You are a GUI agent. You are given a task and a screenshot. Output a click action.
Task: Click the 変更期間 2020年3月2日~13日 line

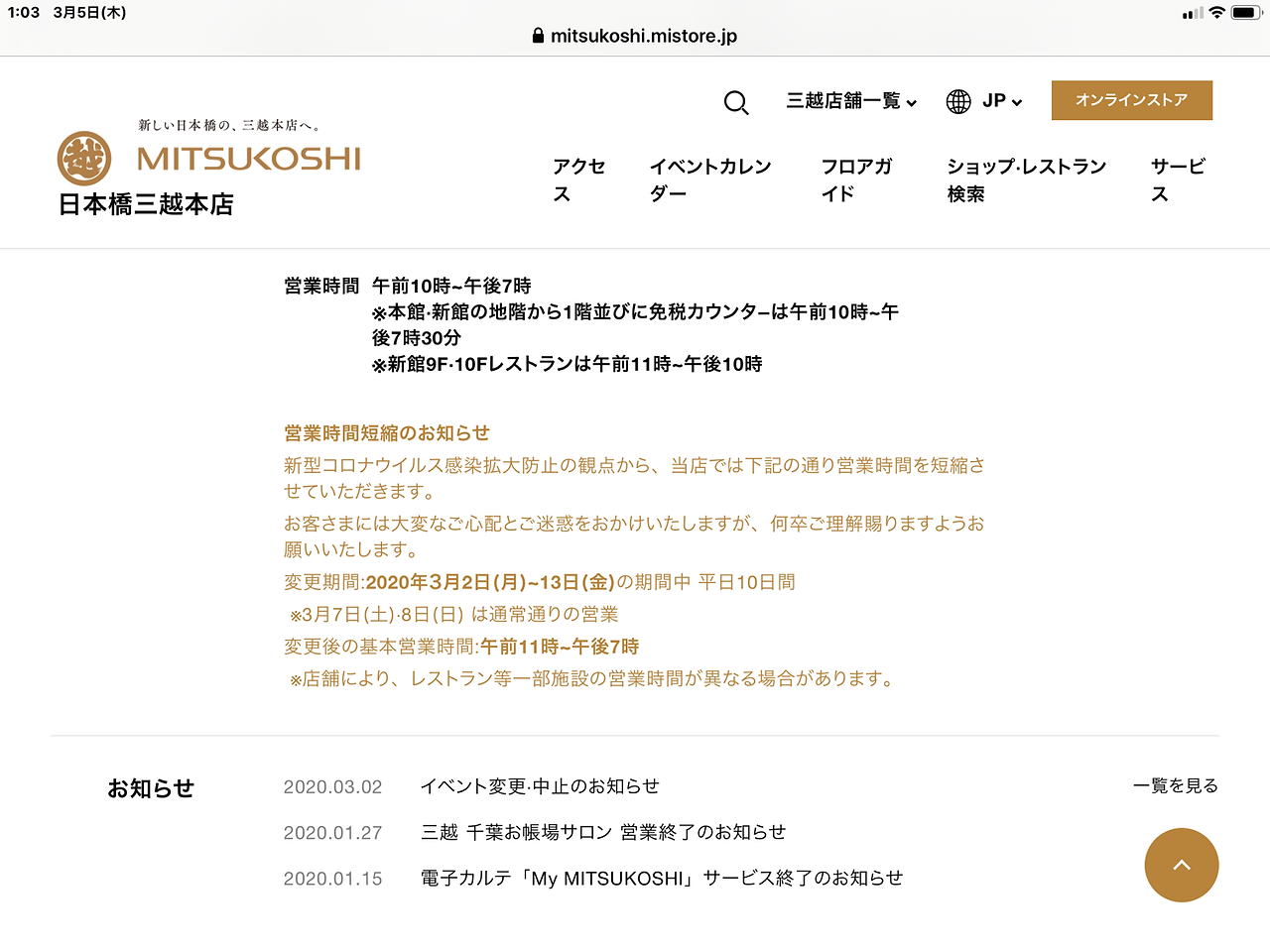[x=540, y=582]
